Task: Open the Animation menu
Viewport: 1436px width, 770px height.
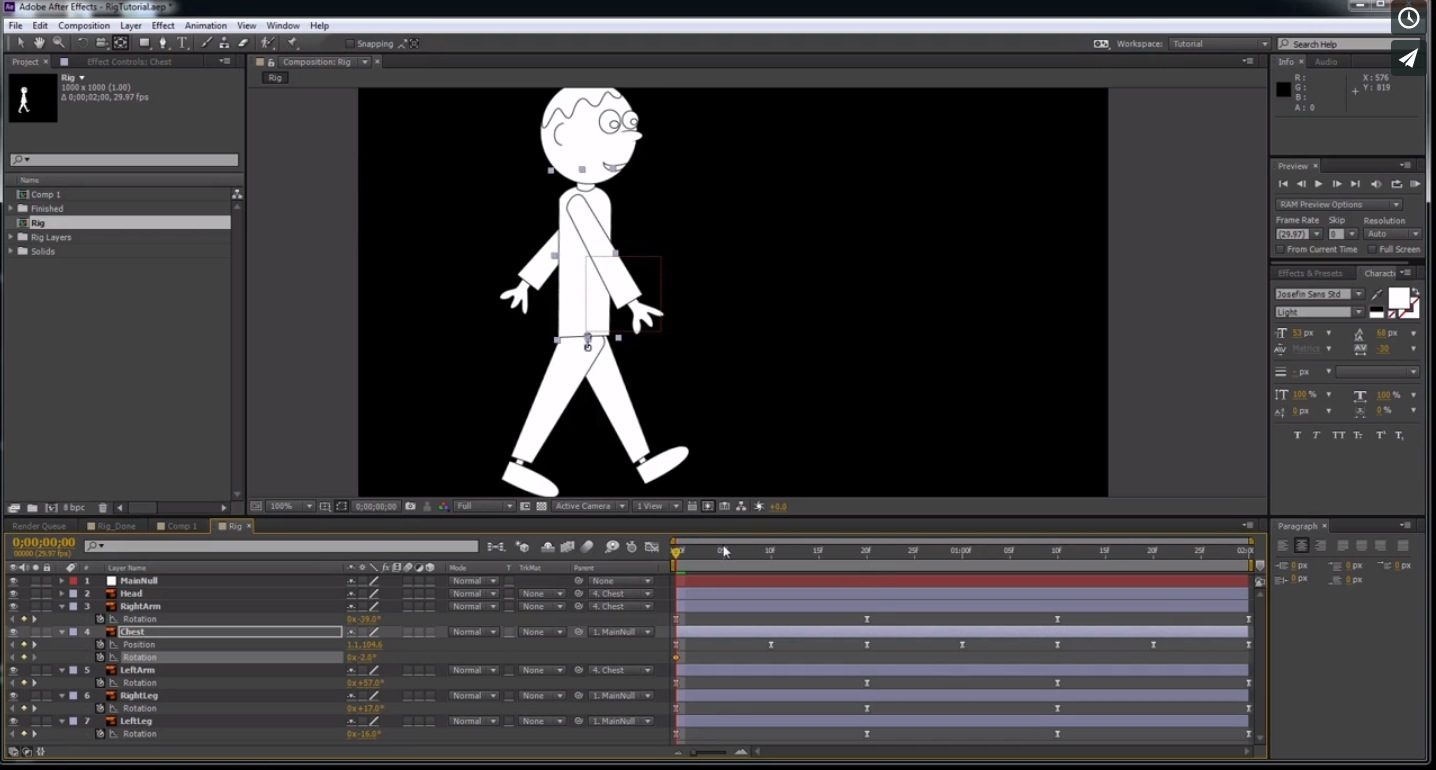Action: coord(205,25)
